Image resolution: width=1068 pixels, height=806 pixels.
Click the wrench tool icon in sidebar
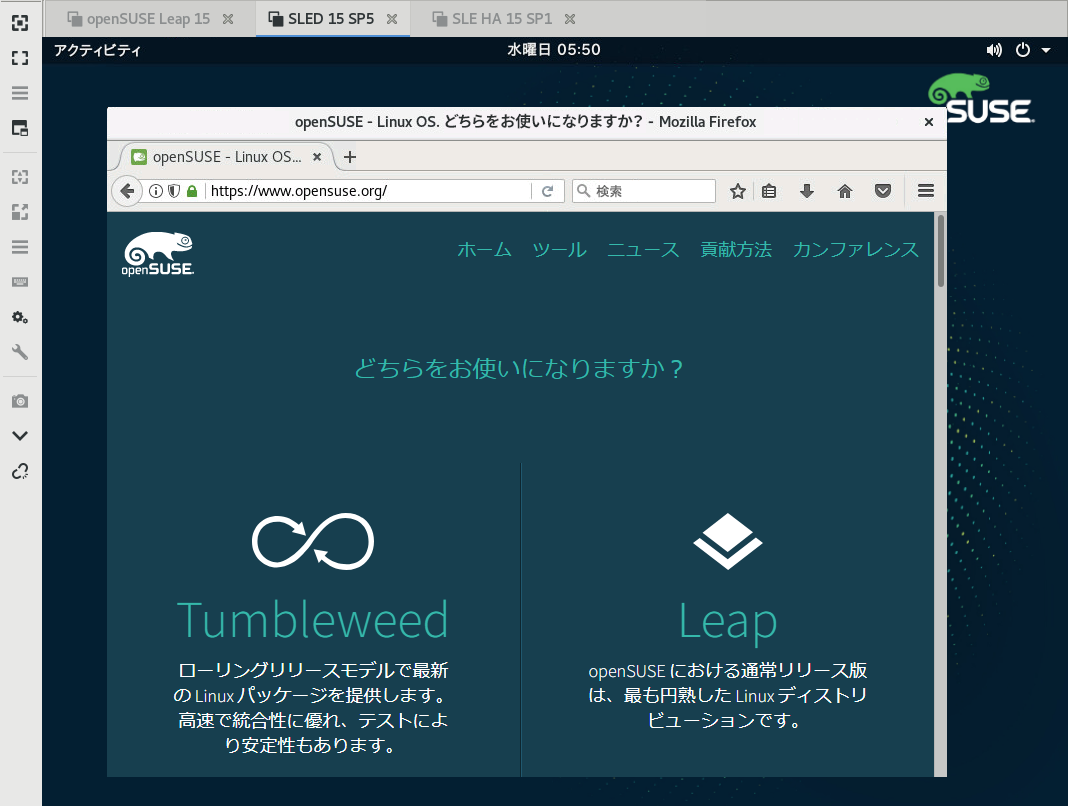pyautogui.click(x=20, y=352)
